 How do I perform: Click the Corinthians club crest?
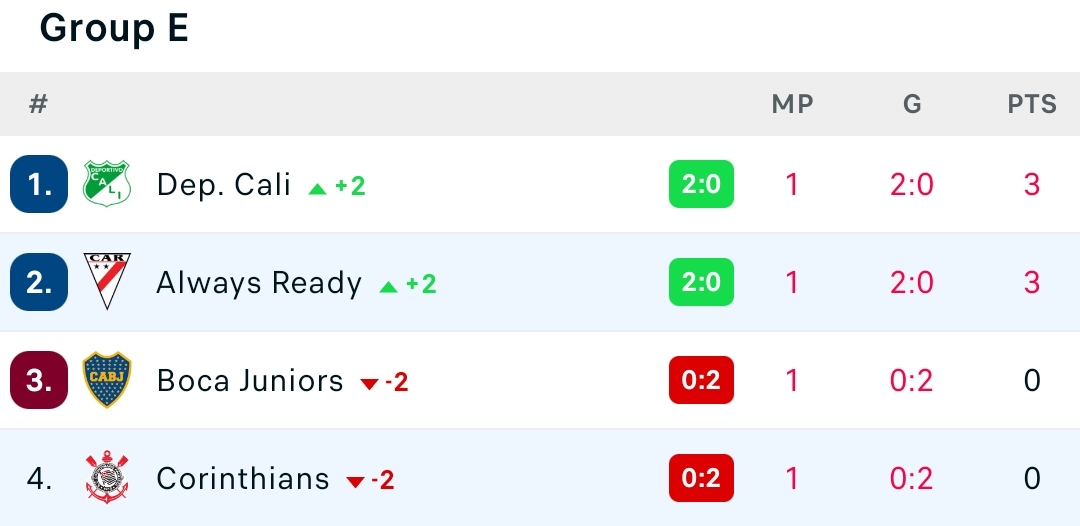107,478
